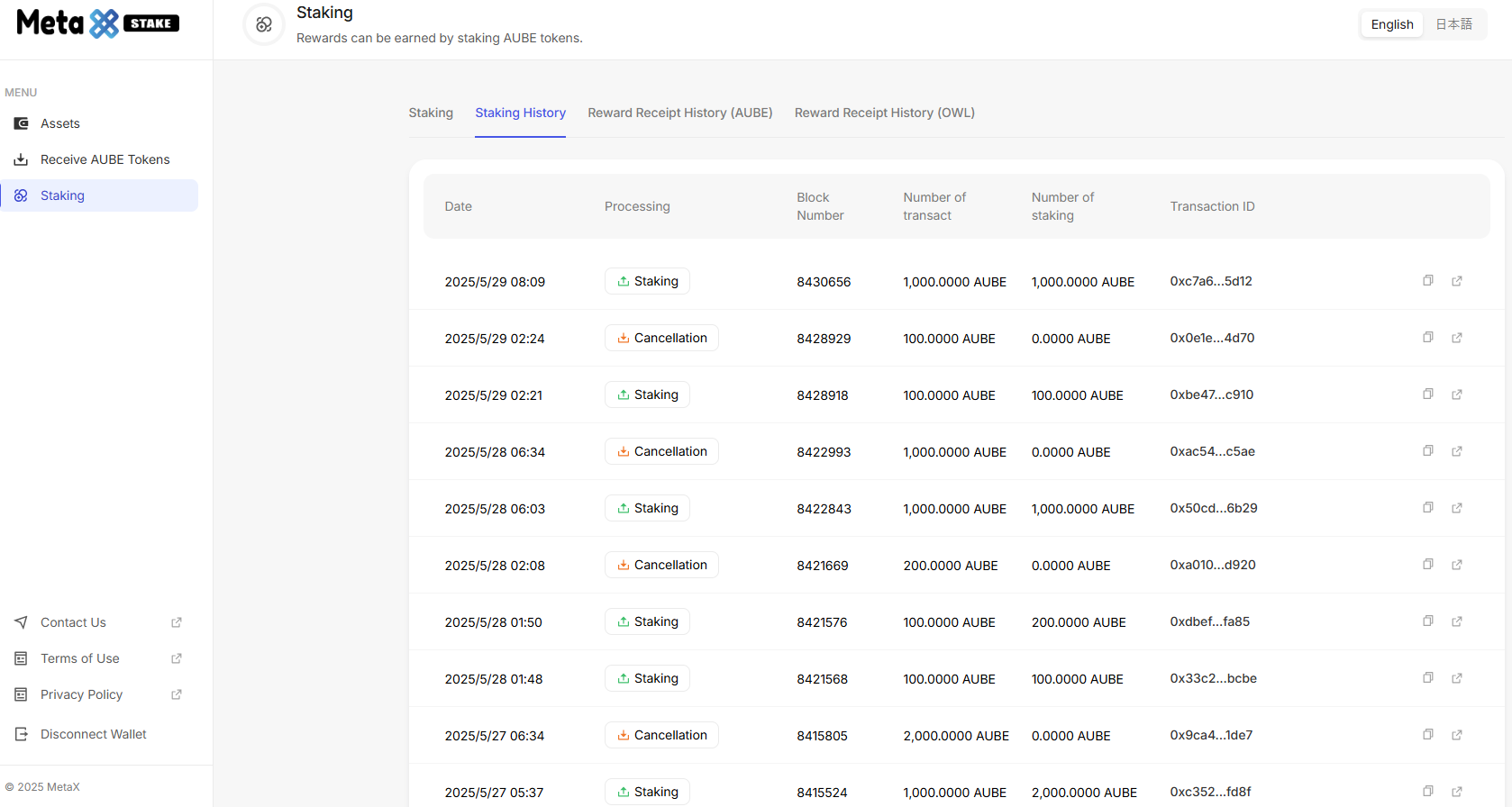Viewport: 1512px width, 807px height.
Task: Open the Staking tab
Action: [x=431, y=113]
